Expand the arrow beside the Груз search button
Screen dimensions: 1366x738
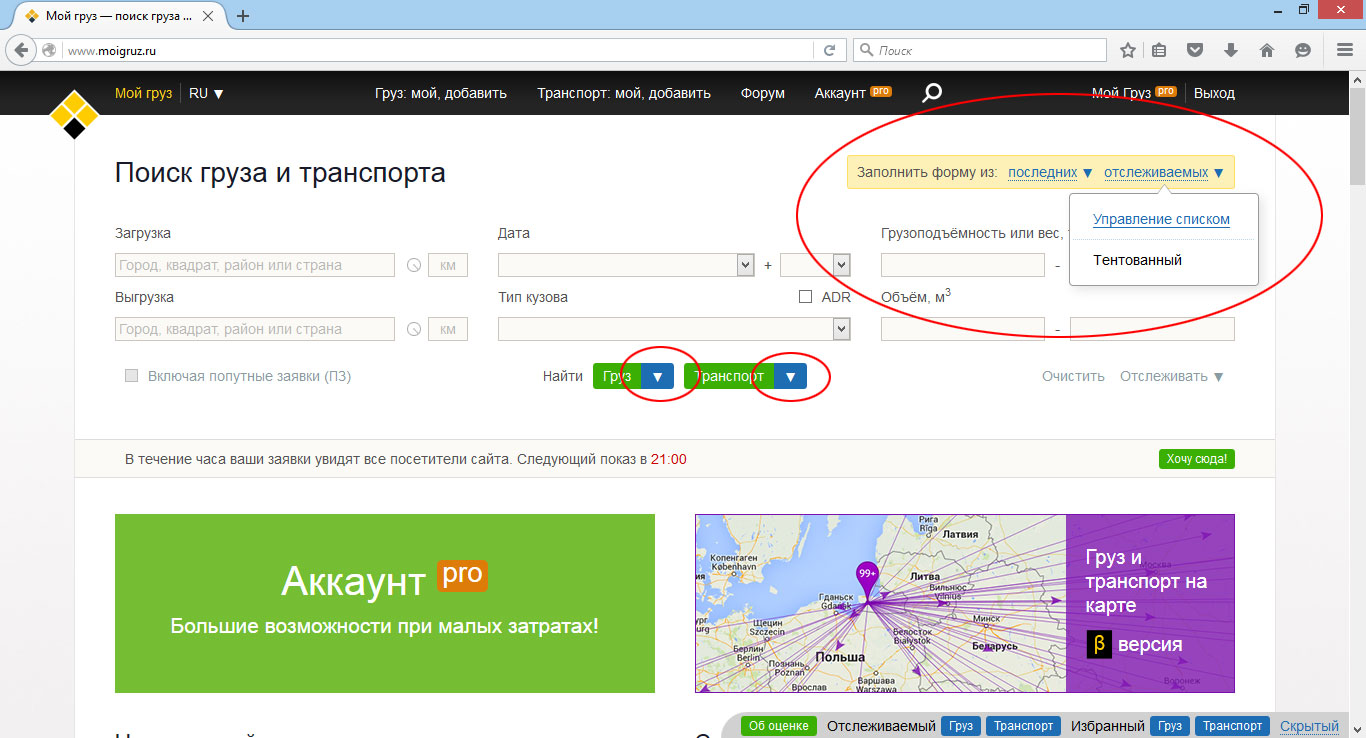point(657,377)
